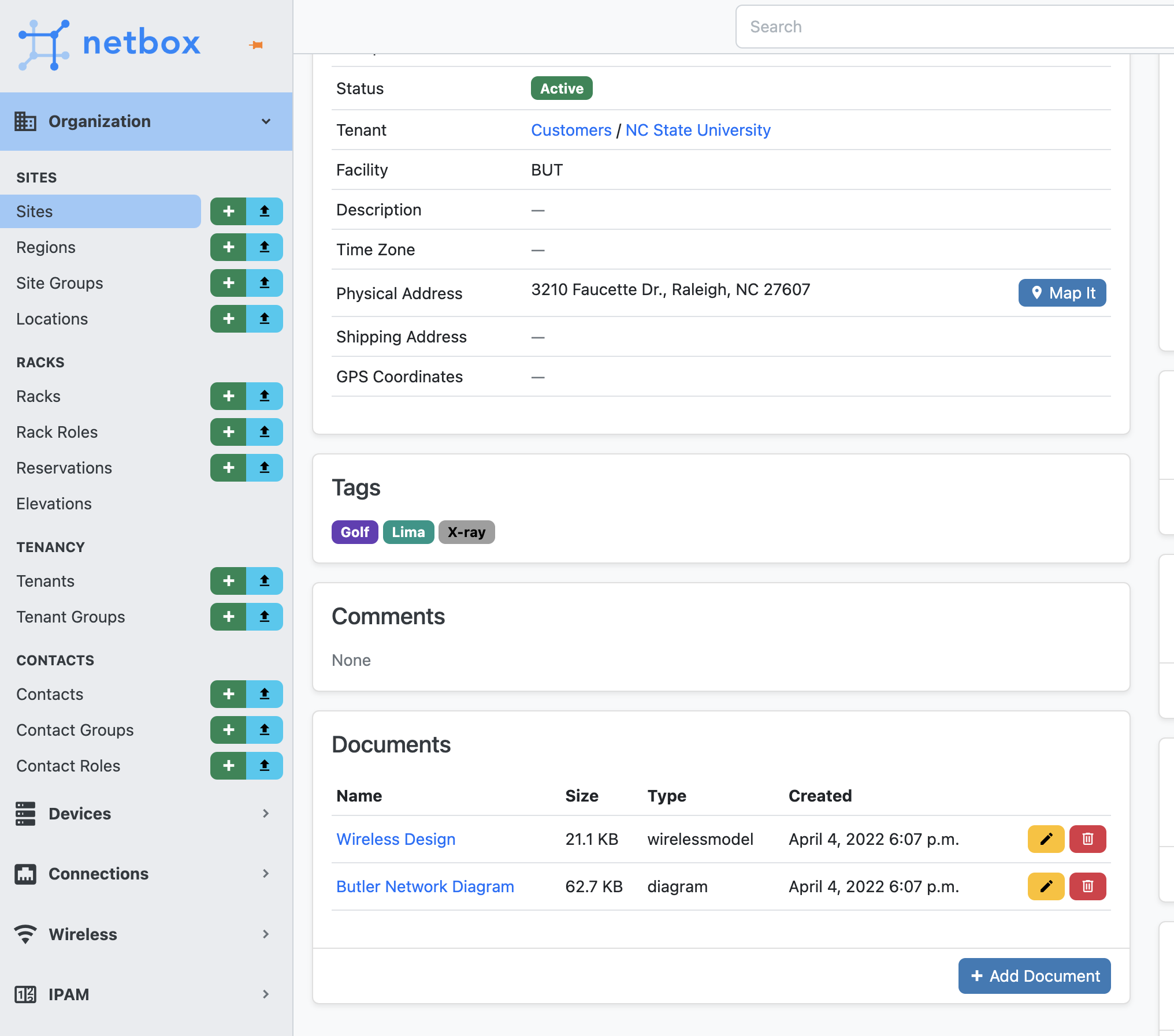Viewport: 1174px width, 1036px height.
Task: Open the NC State University tenant link
Action: tap(698, 130)
